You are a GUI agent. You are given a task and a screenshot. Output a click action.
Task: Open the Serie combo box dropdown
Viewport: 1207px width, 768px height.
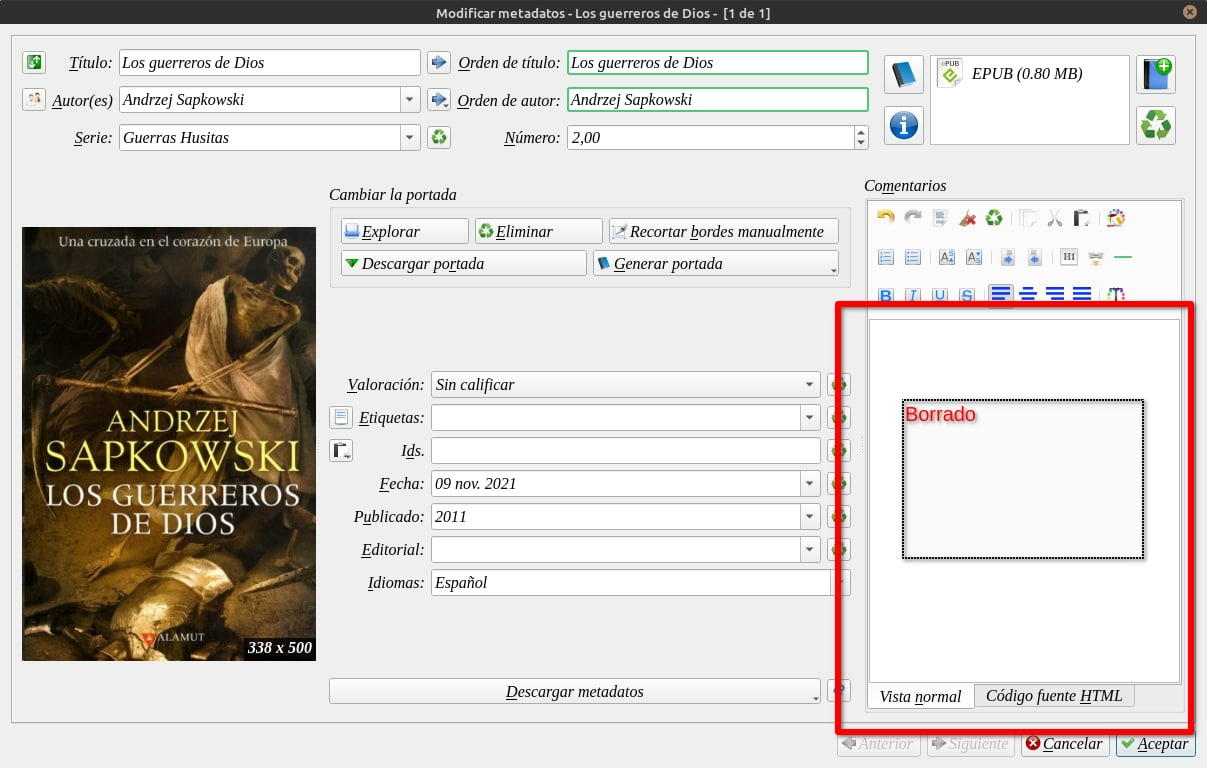click(x=409, y=138)
